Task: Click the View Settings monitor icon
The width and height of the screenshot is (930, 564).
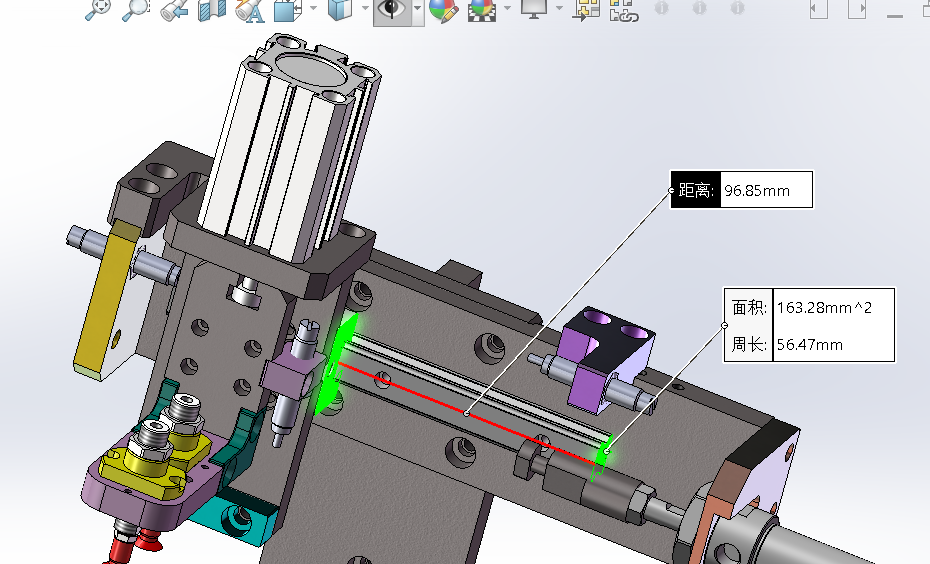Action: click(x=534, y=9)
